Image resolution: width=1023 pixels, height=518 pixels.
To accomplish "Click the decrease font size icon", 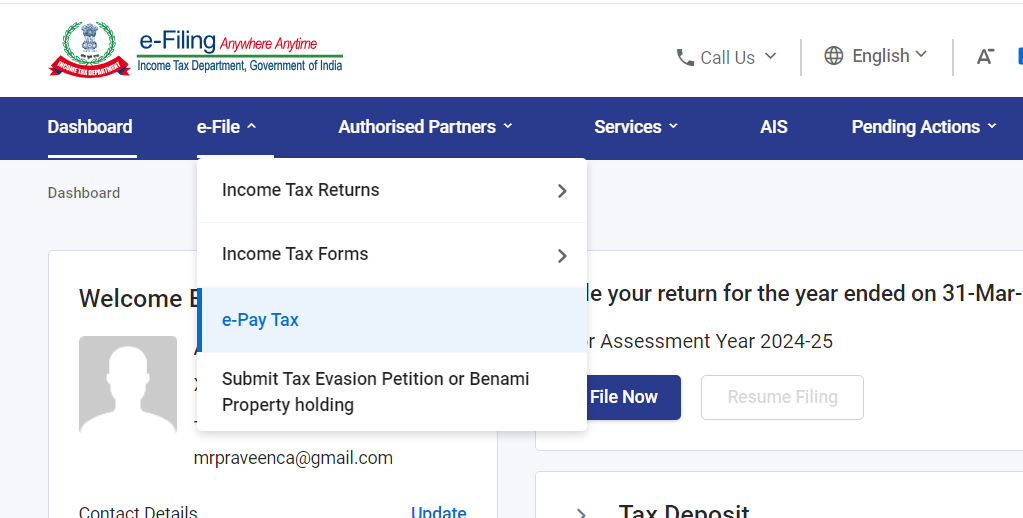I will click(x=985, y=57).
